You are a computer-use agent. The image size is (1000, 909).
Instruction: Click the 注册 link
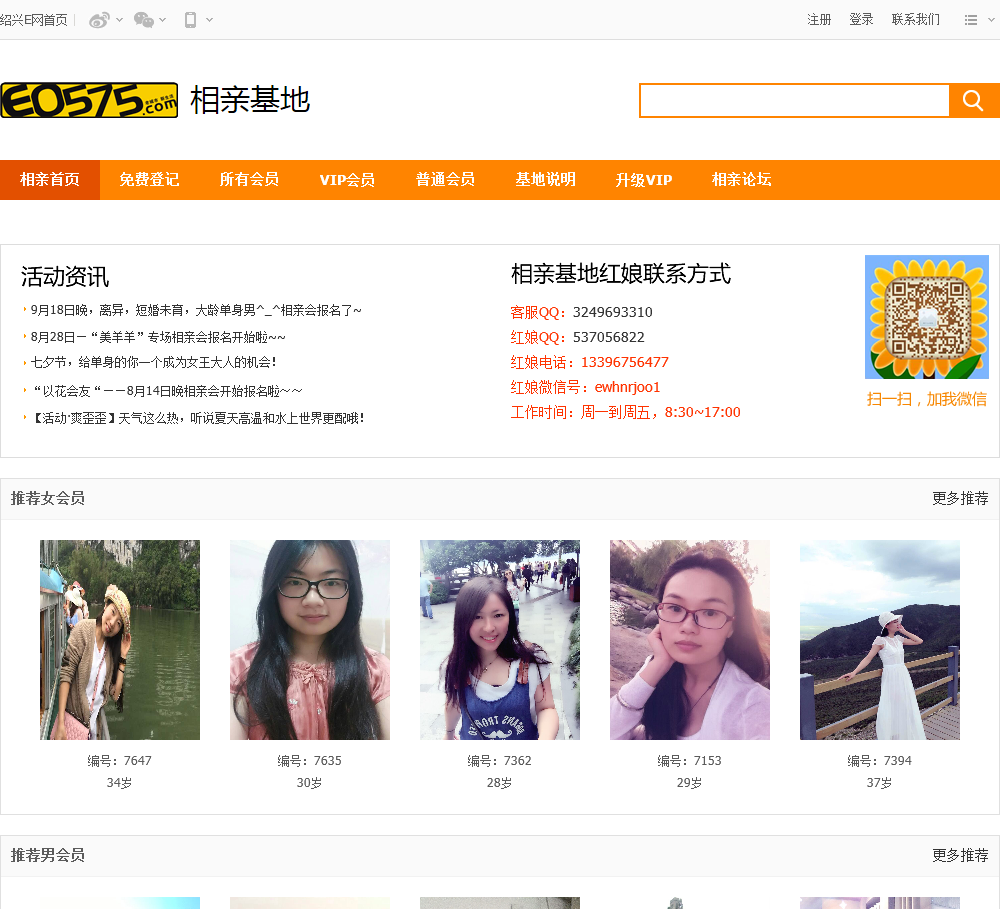(819, 20)
